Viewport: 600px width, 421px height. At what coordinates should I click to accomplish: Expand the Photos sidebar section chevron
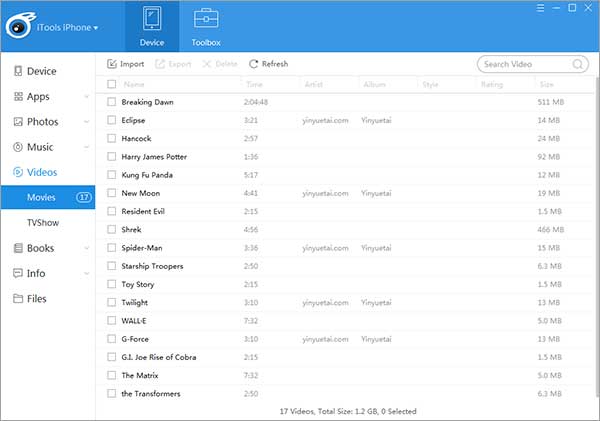[85, 121]
